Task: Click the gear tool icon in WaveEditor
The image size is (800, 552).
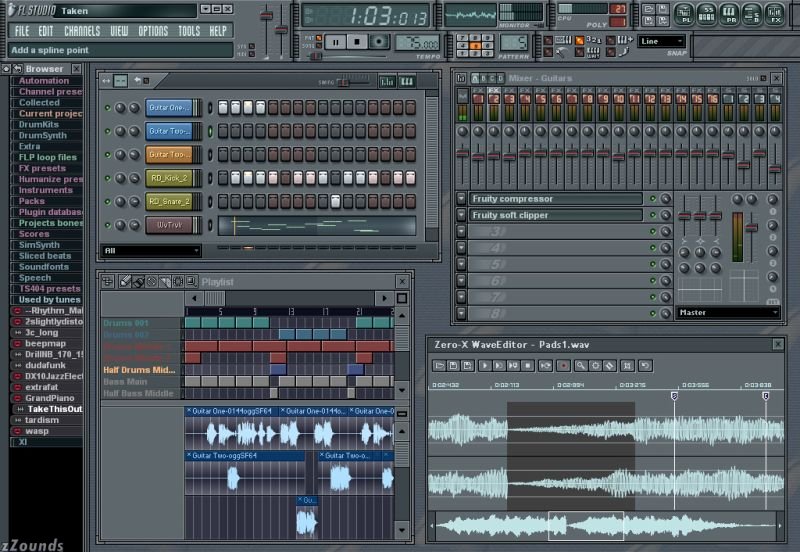Action: (x=595, y=366)
